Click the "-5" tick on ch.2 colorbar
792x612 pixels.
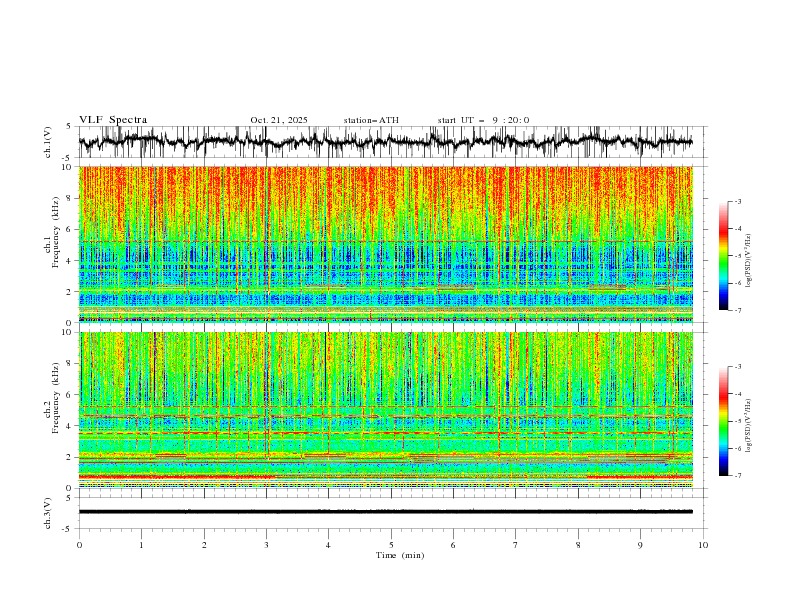coord(737,421)
